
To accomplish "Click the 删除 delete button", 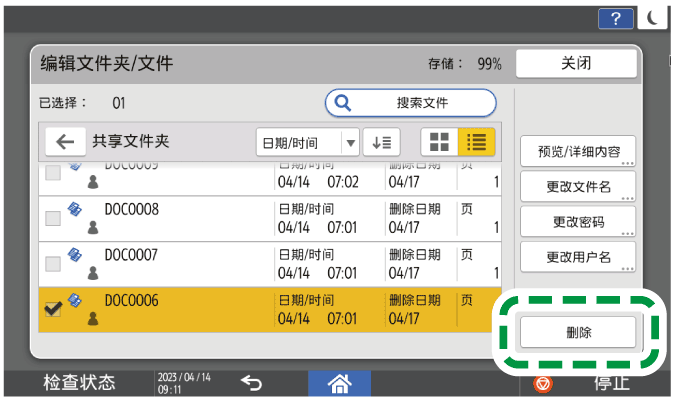I will pyautogui.click(x=578, y=333).
